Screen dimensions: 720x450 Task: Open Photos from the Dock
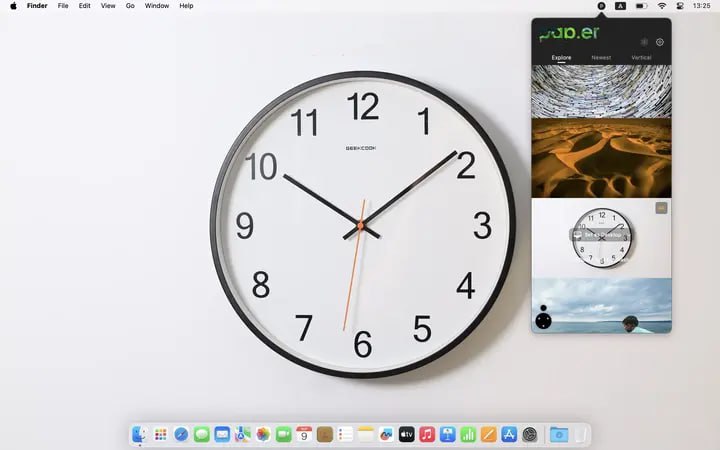click(263, 434)
